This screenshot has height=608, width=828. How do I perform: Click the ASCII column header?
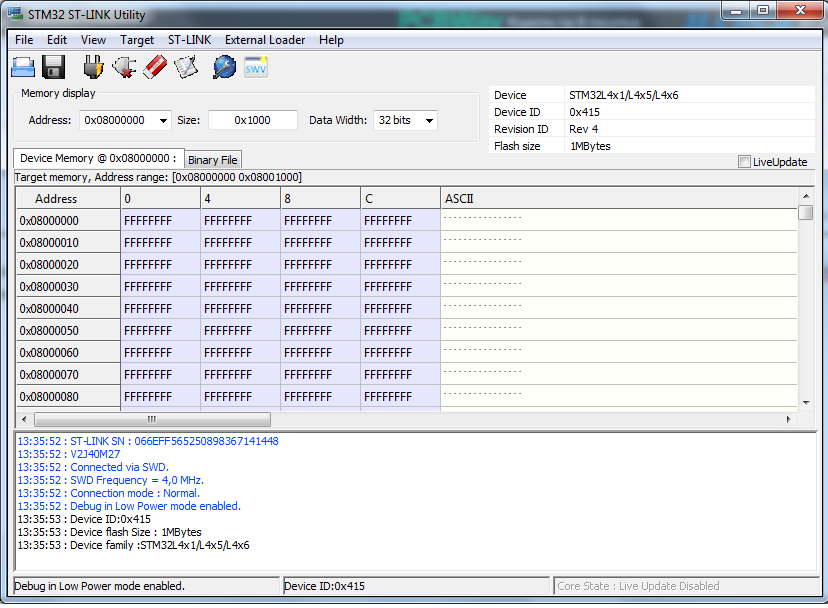[x=618, y=199]
